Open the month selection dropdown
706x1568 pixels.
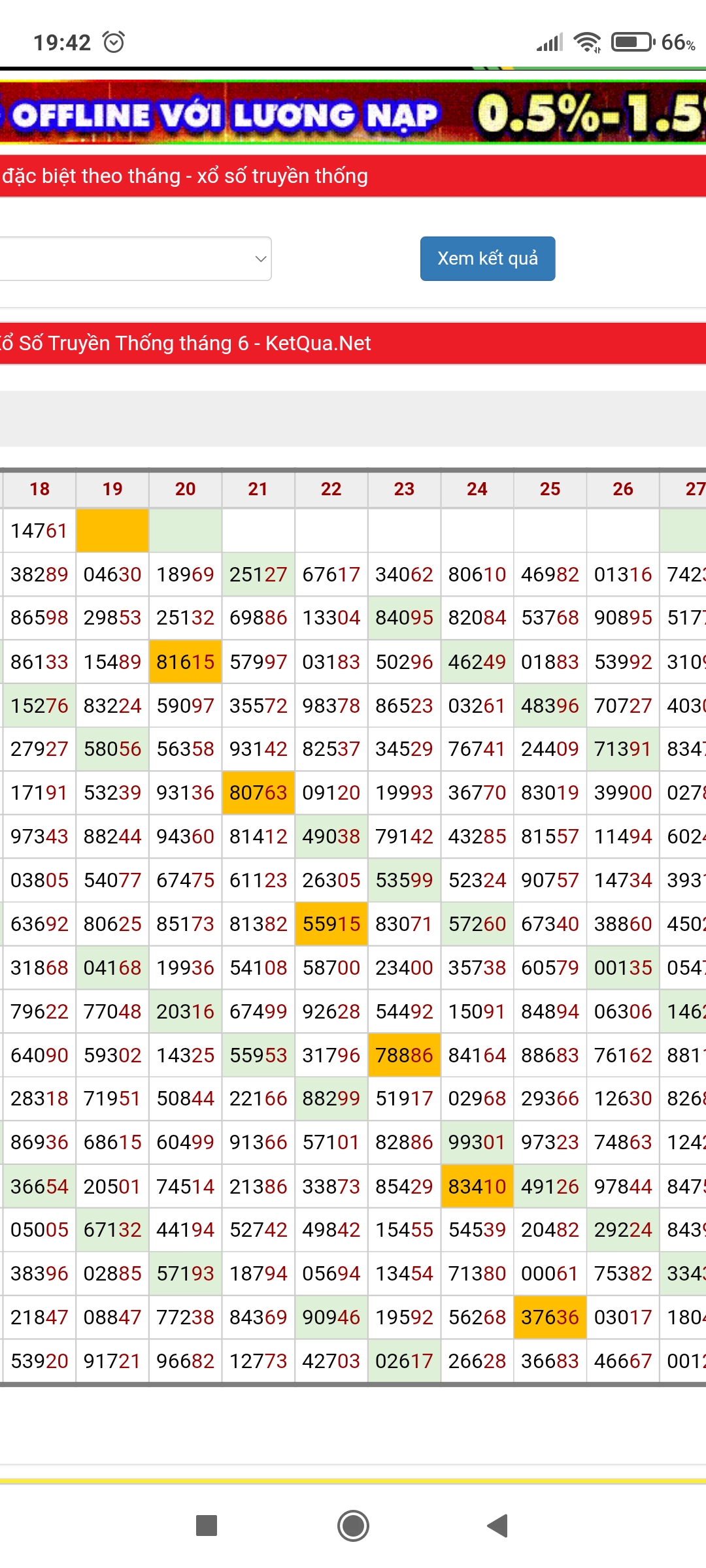coord(134,259)
